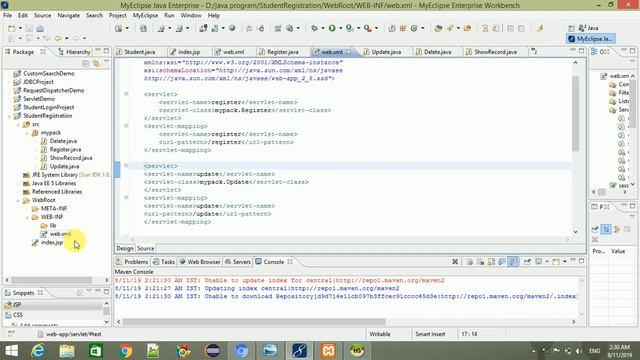Select the JDBCProject project

pyautogui.click(x=33, y=82)
